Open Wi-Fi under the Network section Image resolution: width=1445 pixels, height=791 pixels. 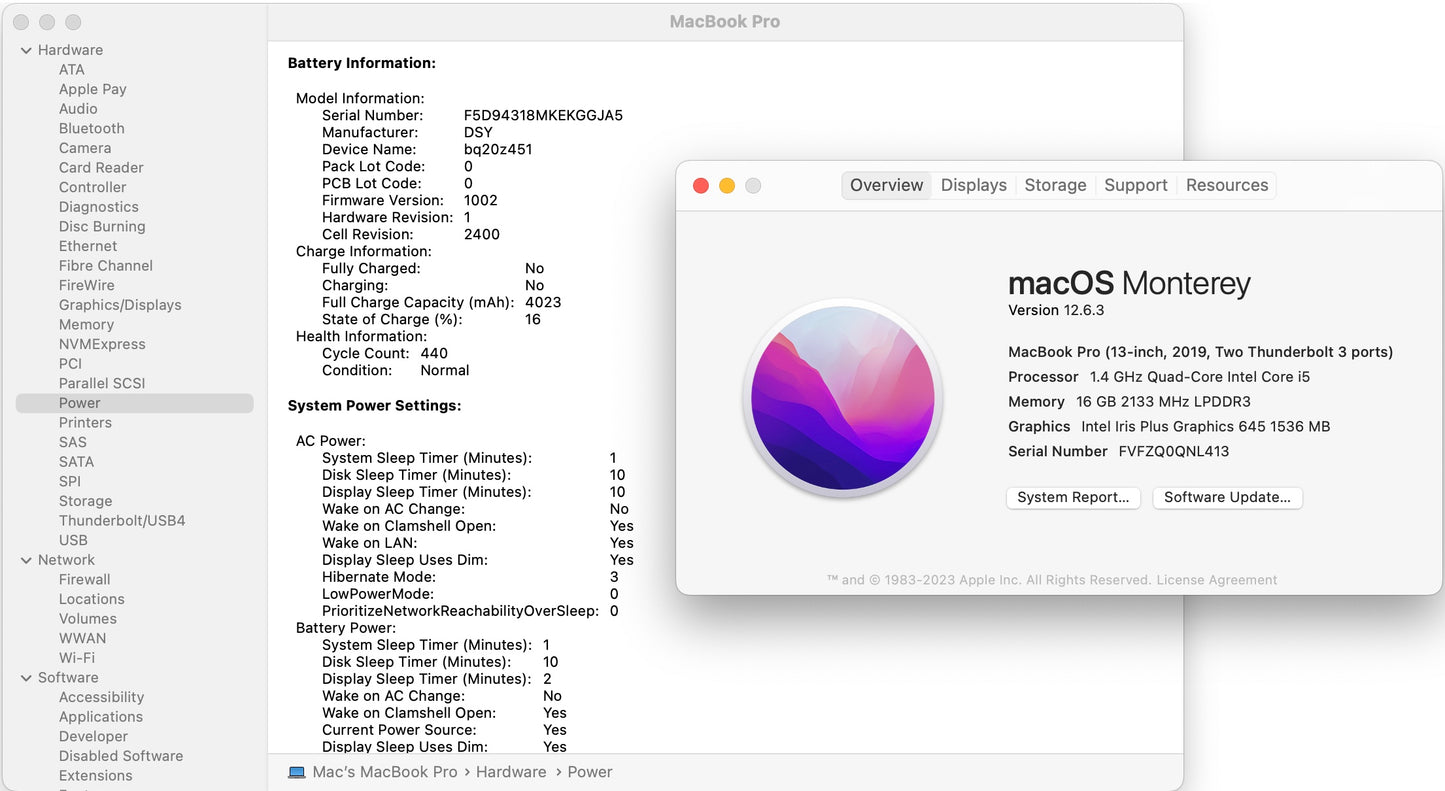77,658
